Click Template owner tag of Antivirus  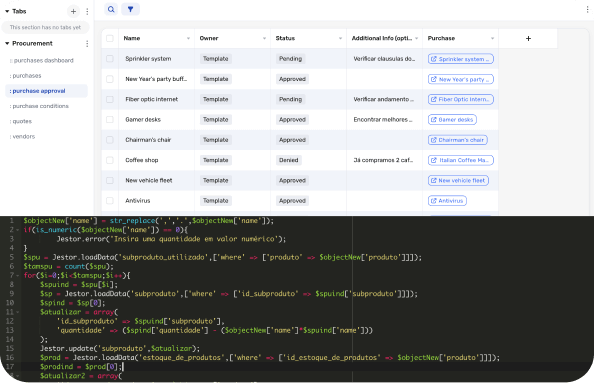coord(216,201)
